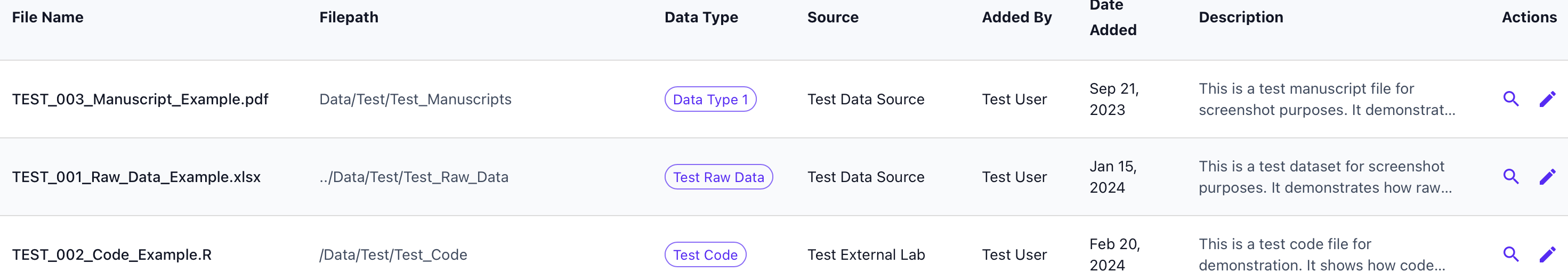1568x280 pixels.
Task: Click the Date Added column header
Action: pos(1112,18)
